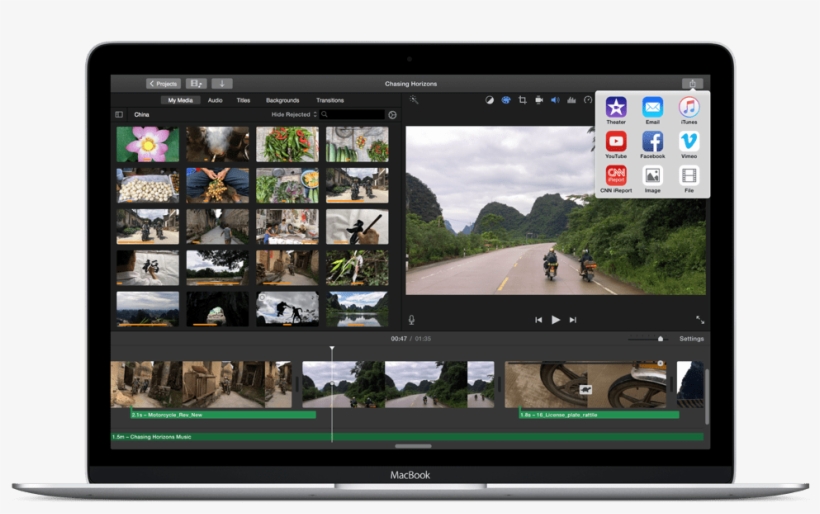
Task: Select the basket of eggs thumbnail
Action: [x=147, y=186]
